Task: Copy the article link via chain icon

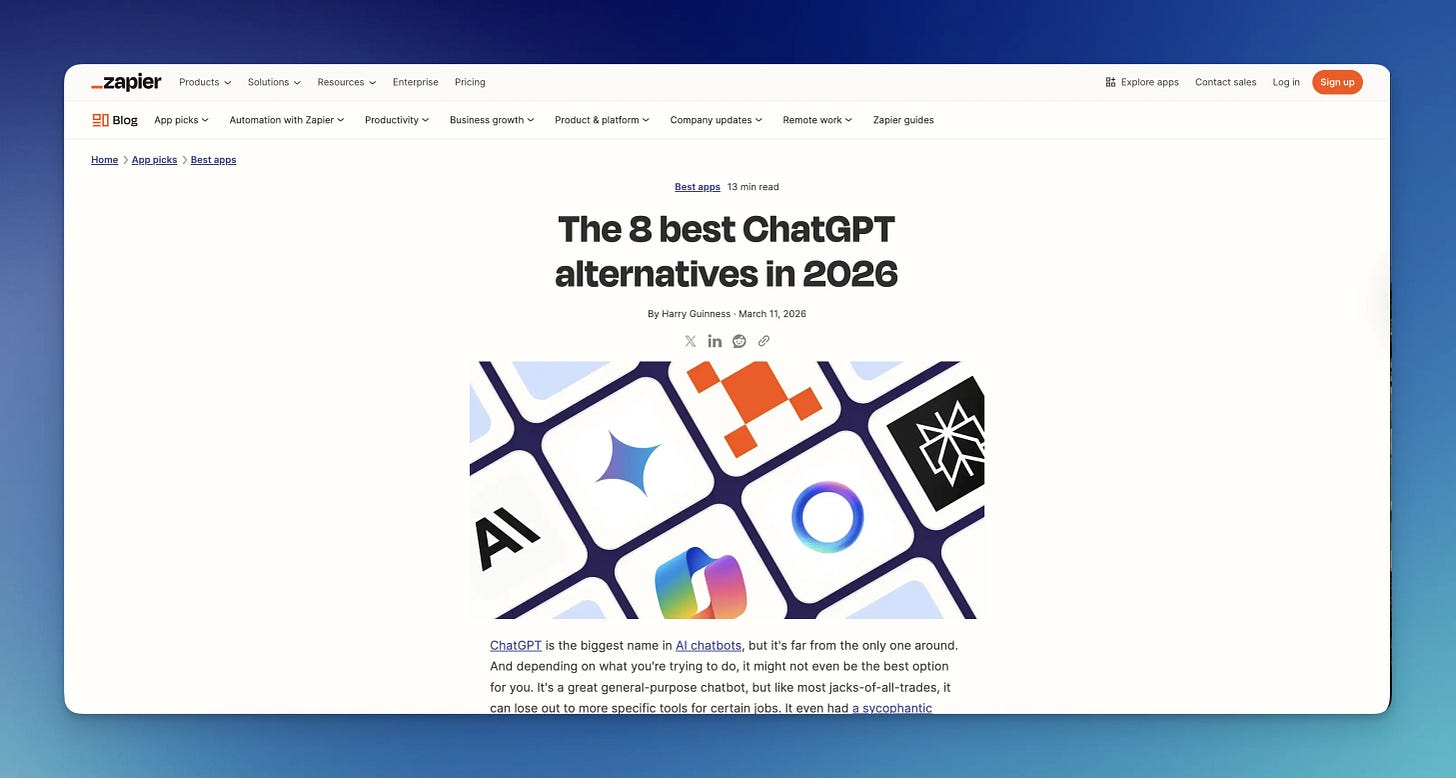Action: pos(764,341)
